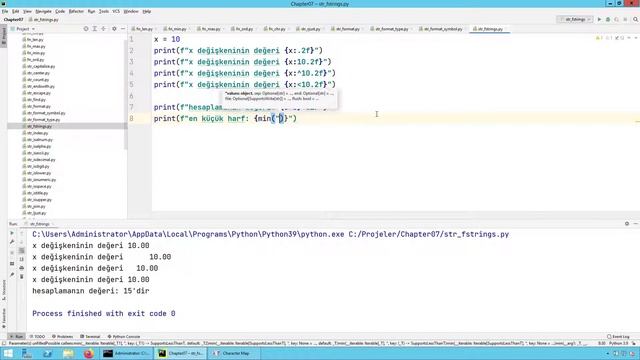The width and height of the screenshot is (640, 360).
Task: Click Chapter07 in the navigation breadcrumb
Action: click(13, 20)
